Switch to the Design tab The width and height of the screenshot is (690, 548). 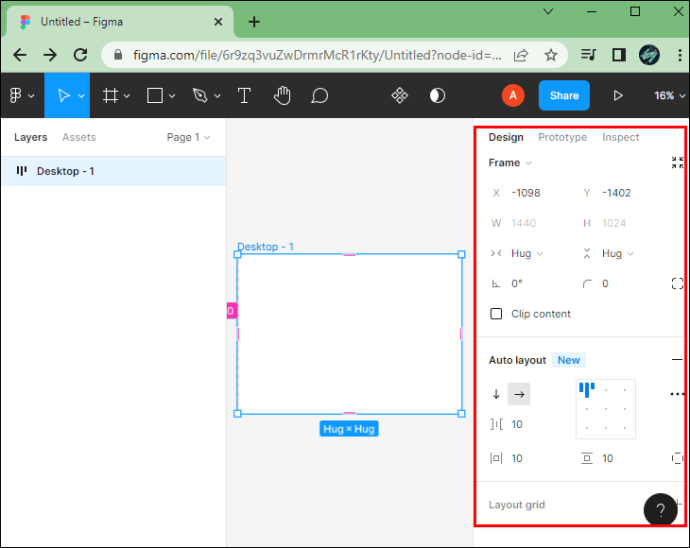pyautogui.click(x=506, y=137)
